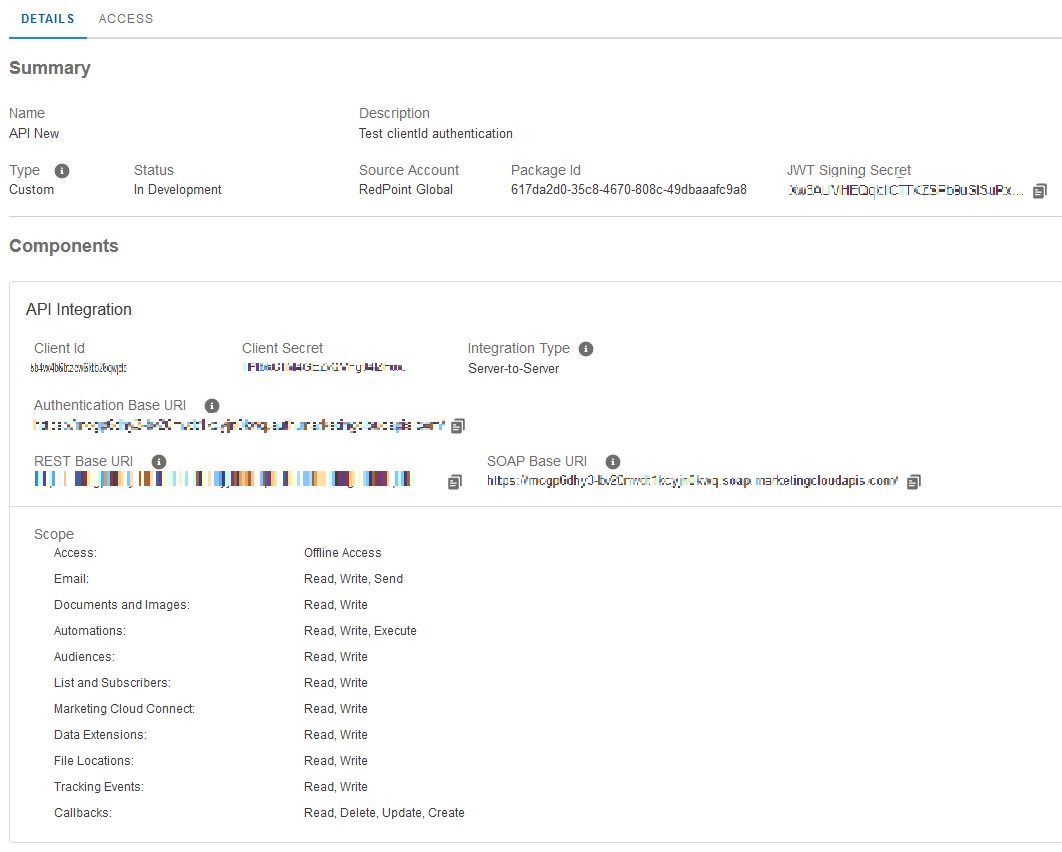Select the Package Id value text
Viewport: 1062px width, 852px height.
pyautogui.click(x=628, y=190)
